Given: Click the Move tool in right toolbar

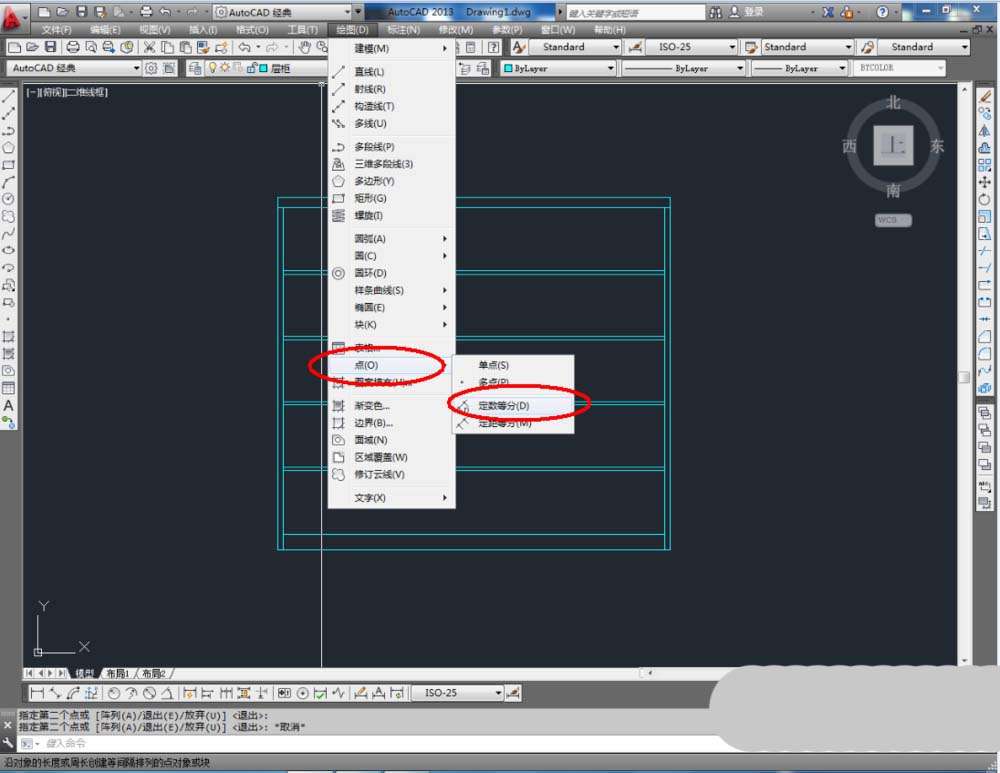Looking at the screenshot, I should [x=985, y=182].
